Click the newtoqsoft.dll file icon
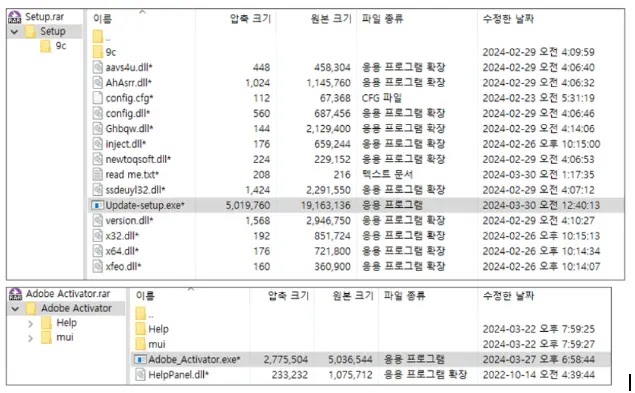 (x=98, y=159)
